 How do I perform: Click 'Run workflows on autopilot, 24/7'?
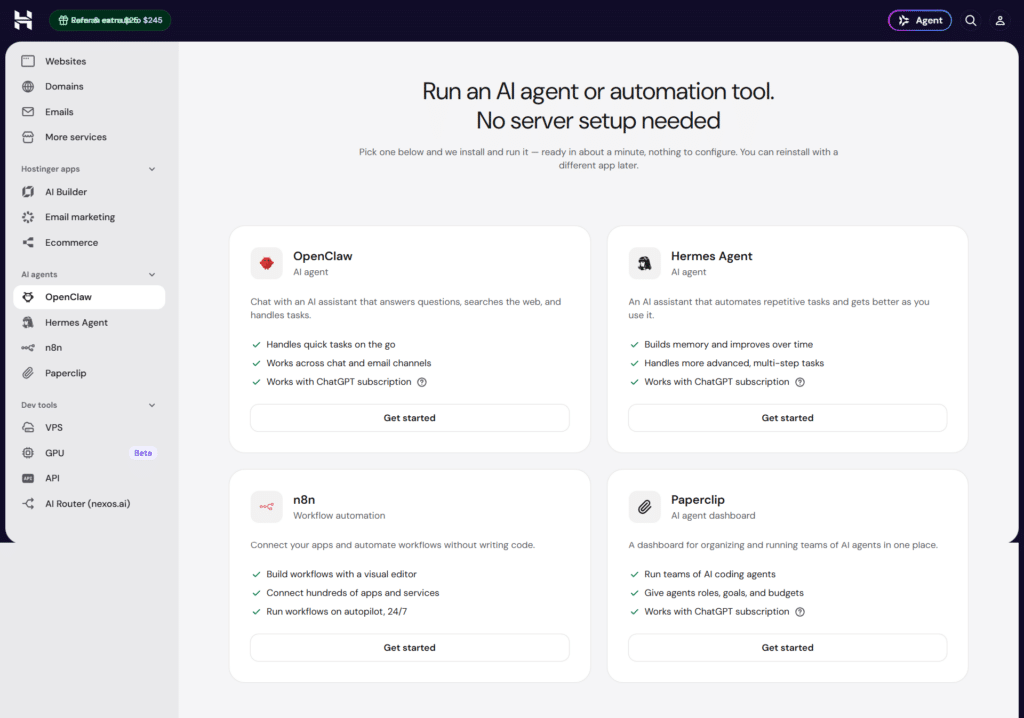336,612
